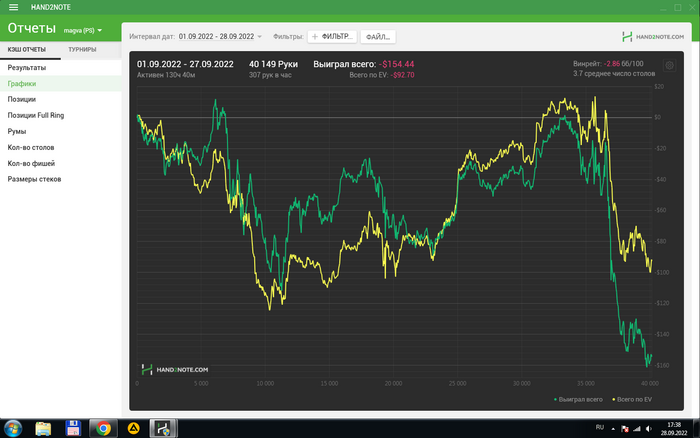Click the 40 149 Руки hands count
700x438 pixels.
pyautogui.click(x=273, y=64)
